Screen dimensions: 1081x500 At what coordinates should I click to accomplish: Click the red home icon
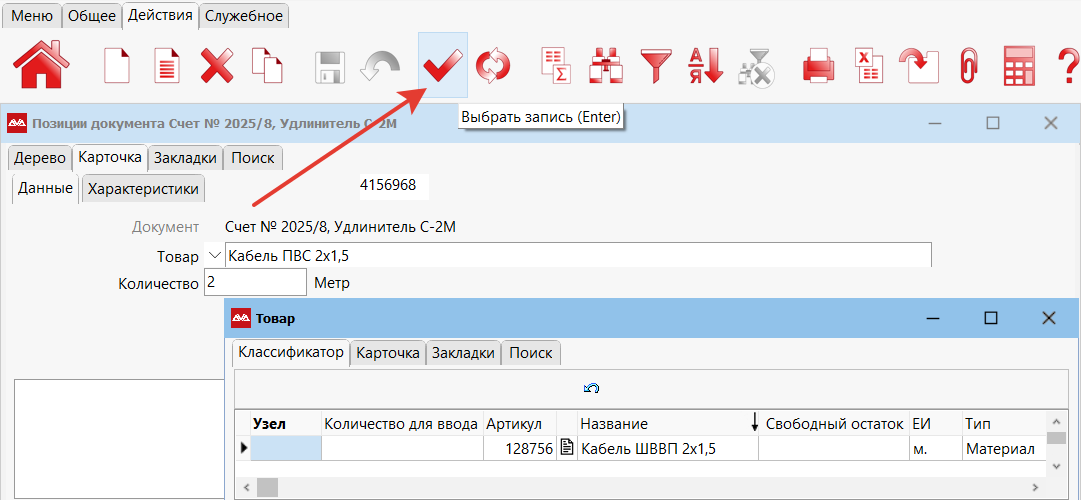point(41,65)
